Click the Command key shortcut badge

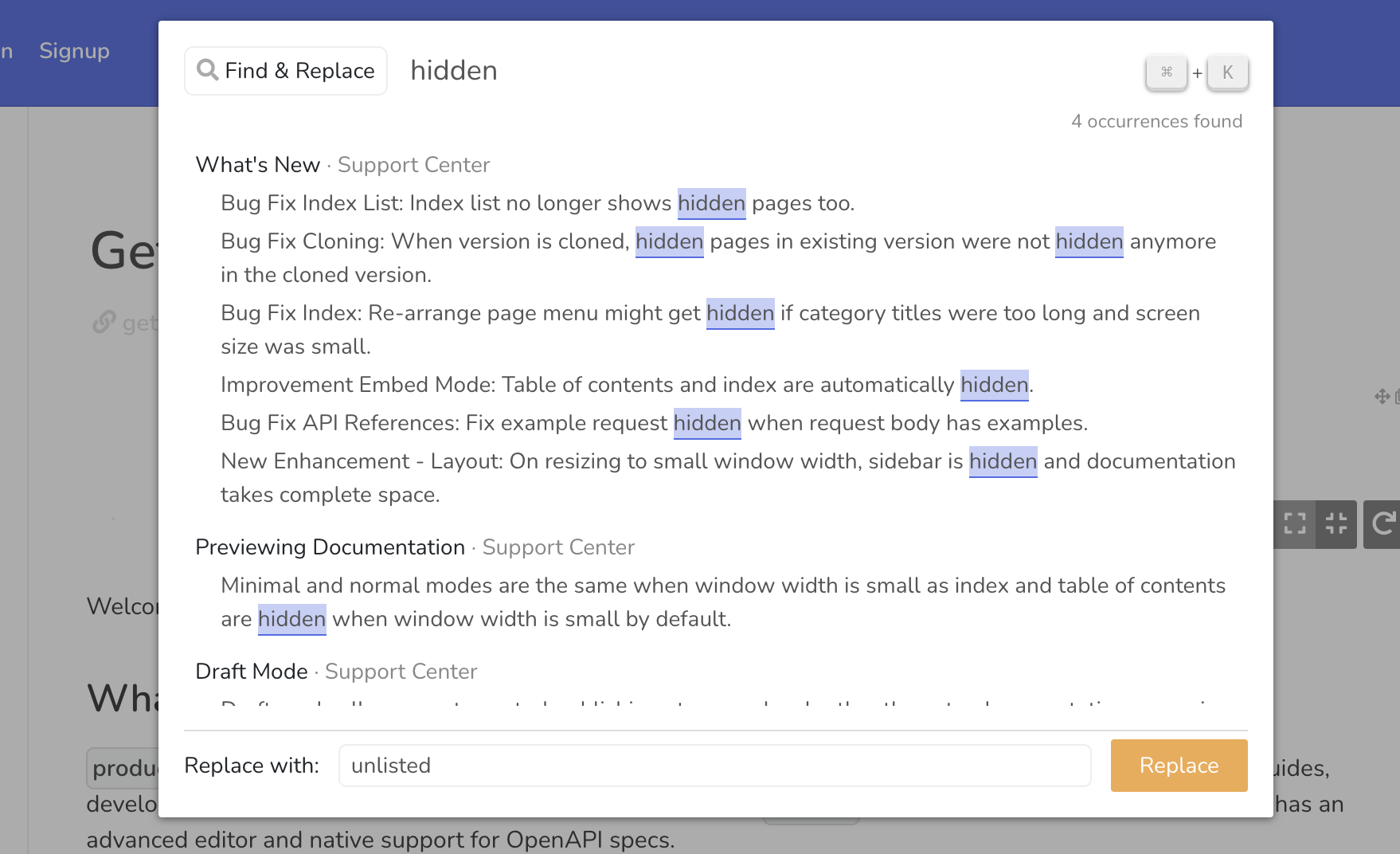(x=1167, y=72)
